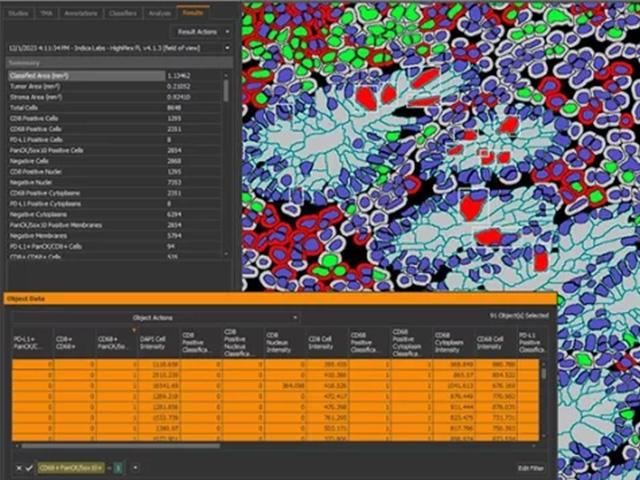Sort by the CD68 Cell Intensity column header
Viewport: 640px width, 480px height.
point(495,343)
